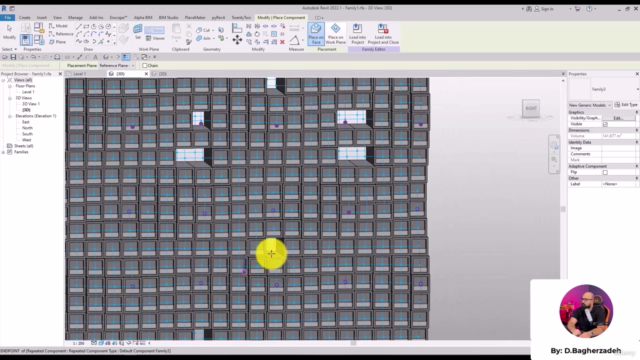Click the ViewCube RIGHT face
640x360 pixels.
(x=531, y=108)
